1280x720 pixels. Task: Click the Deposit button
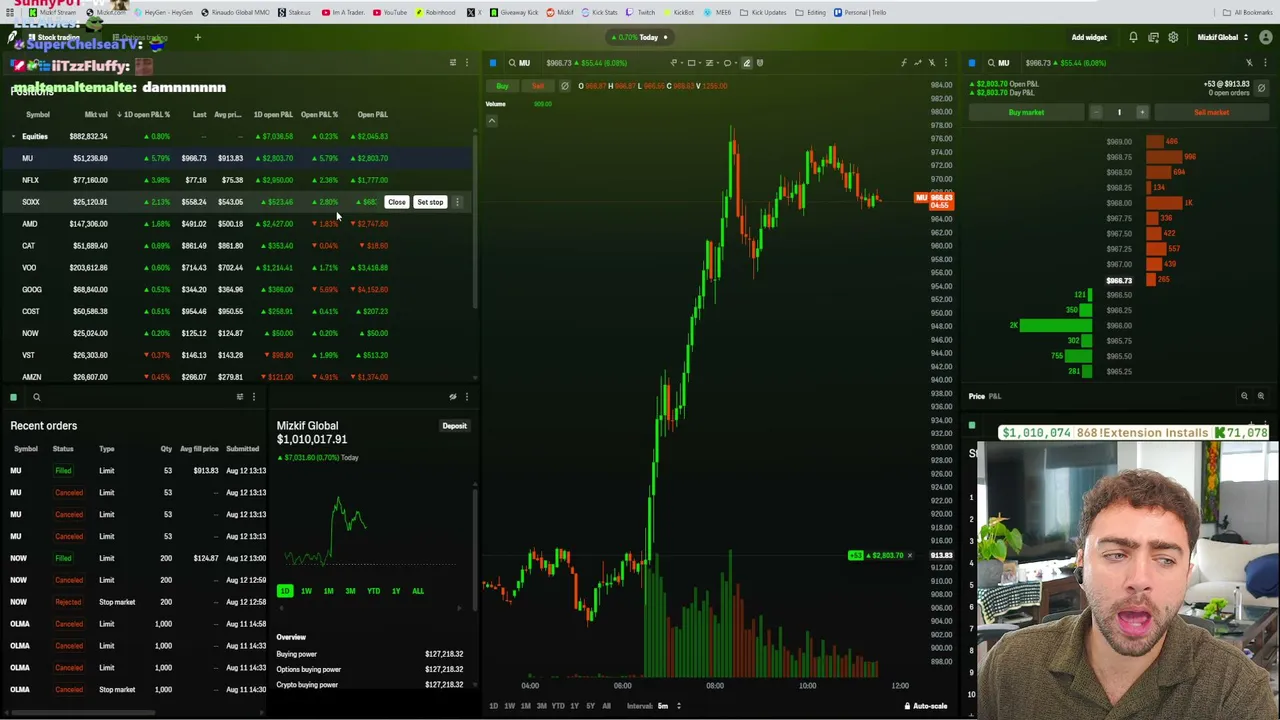(x=454, y=426)
